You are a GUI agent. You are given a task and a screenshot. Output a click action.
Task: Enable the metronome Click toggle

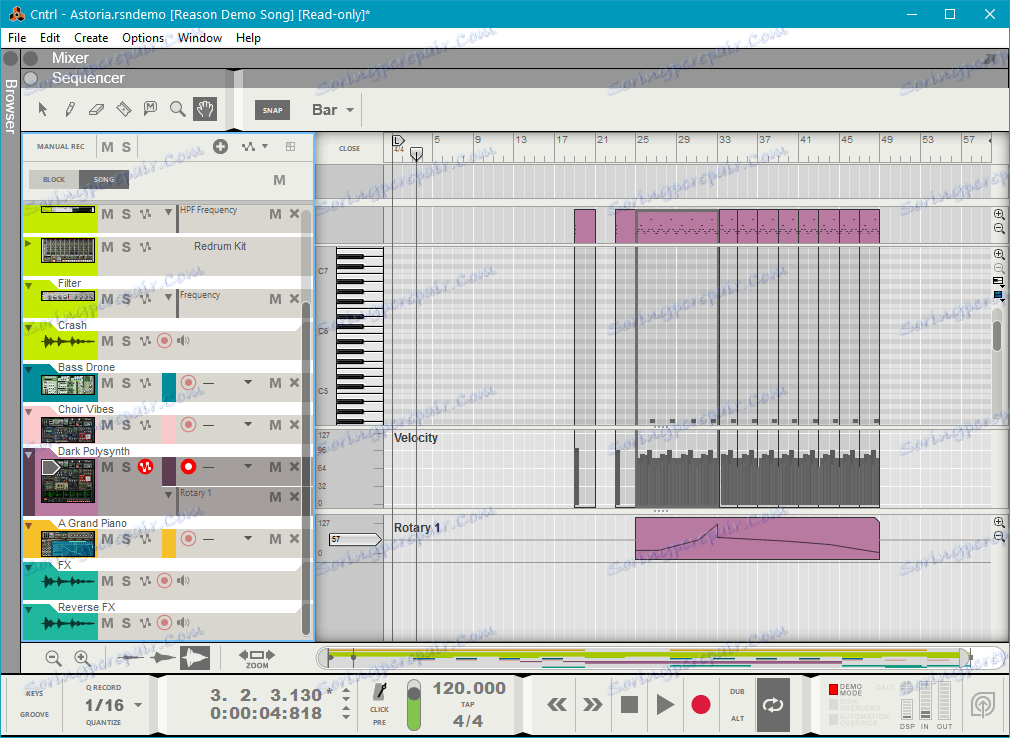(380, 692)
